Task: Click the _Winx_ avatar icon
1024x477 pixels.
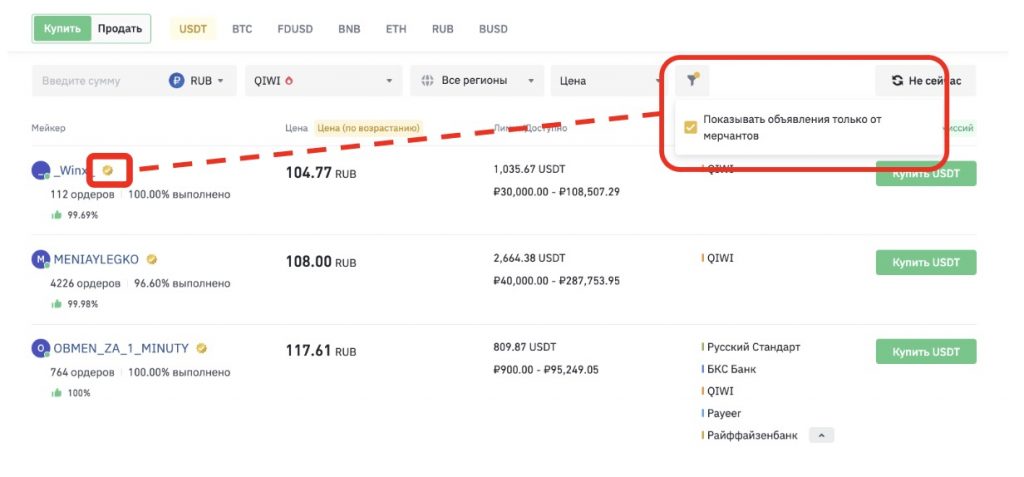Action: pos(40,171)
